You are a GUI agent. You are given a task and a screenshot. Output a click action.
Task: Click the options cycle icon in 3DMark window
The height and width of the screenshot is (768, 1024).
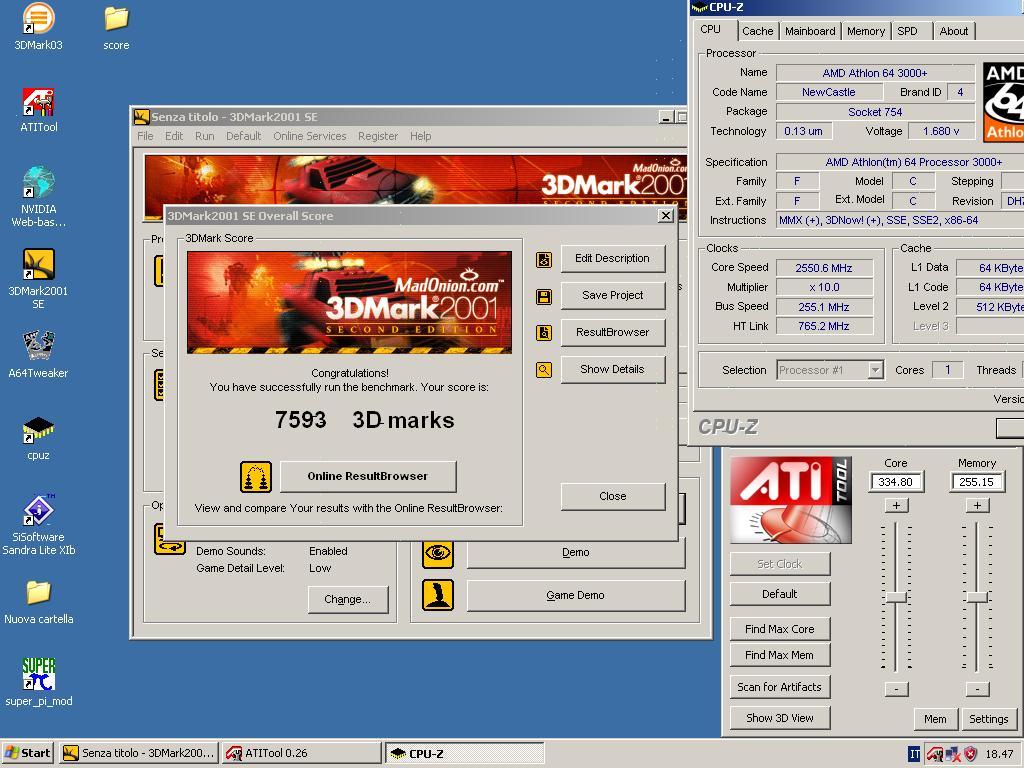pos(170,539)
